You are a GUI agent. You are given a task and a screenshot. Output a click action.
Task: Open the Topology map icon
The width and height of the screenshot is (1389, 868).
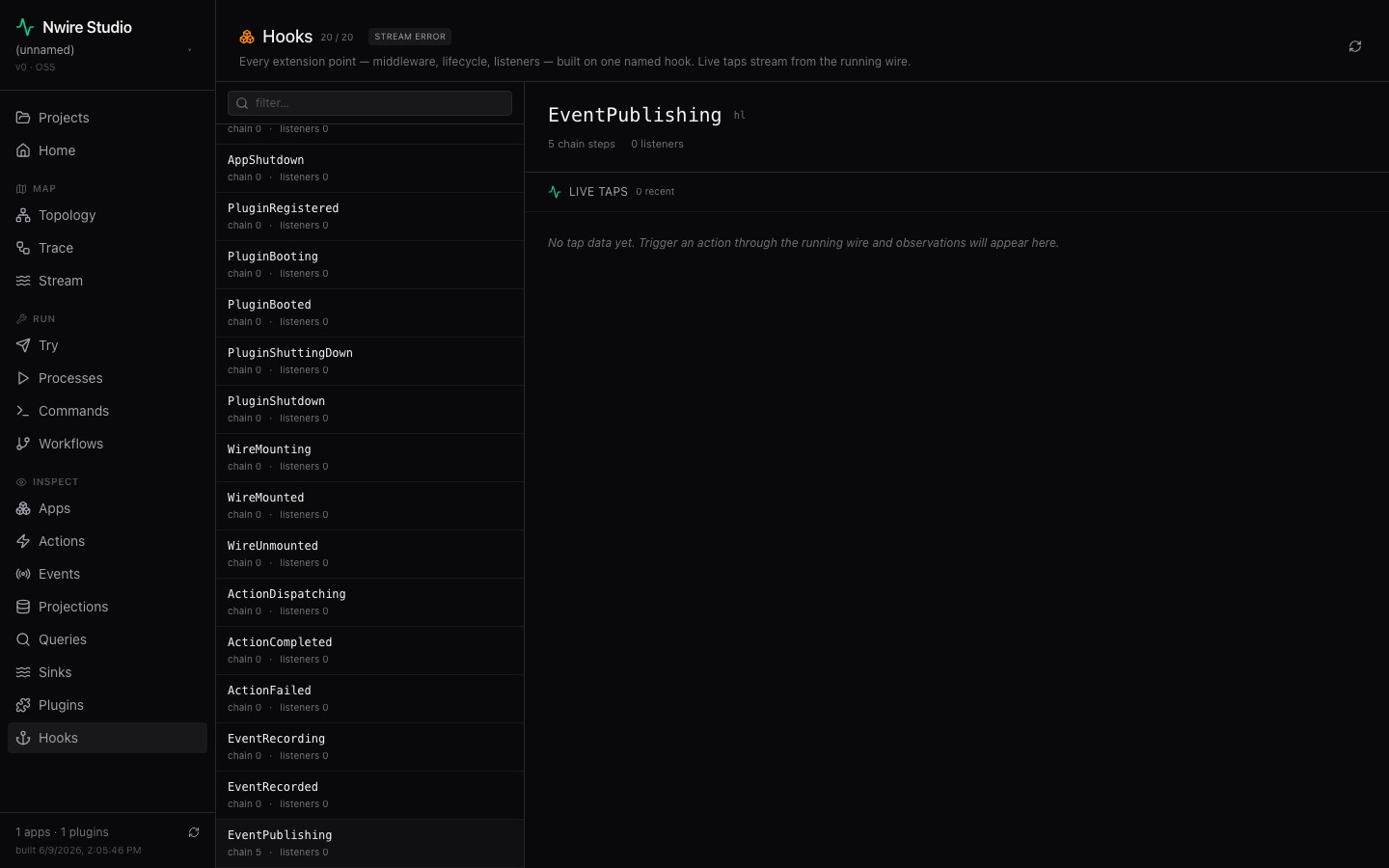(x=23, y=215)
